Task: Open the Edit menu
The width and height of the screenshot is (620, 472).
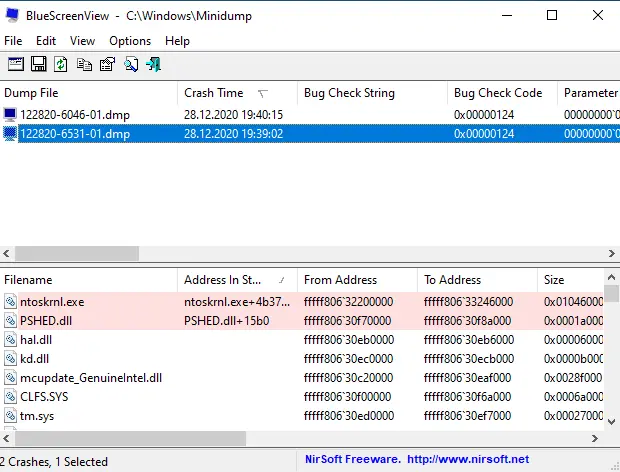Action: point(46,41)
